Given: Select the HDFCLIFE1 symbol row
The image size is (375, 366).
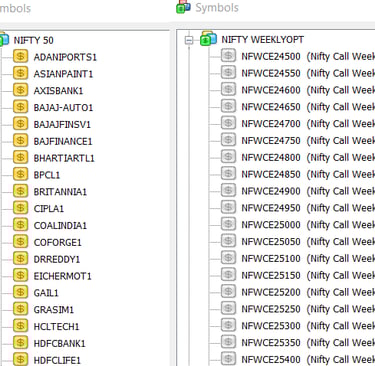Looking at the screenshot, I should (47, 360).
